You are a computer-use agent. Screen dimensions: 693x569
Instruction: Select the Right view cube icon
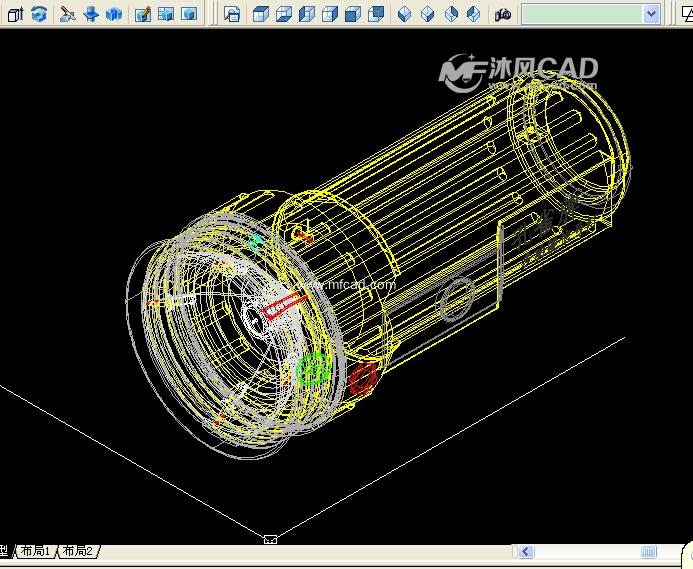tap(330, 14)
